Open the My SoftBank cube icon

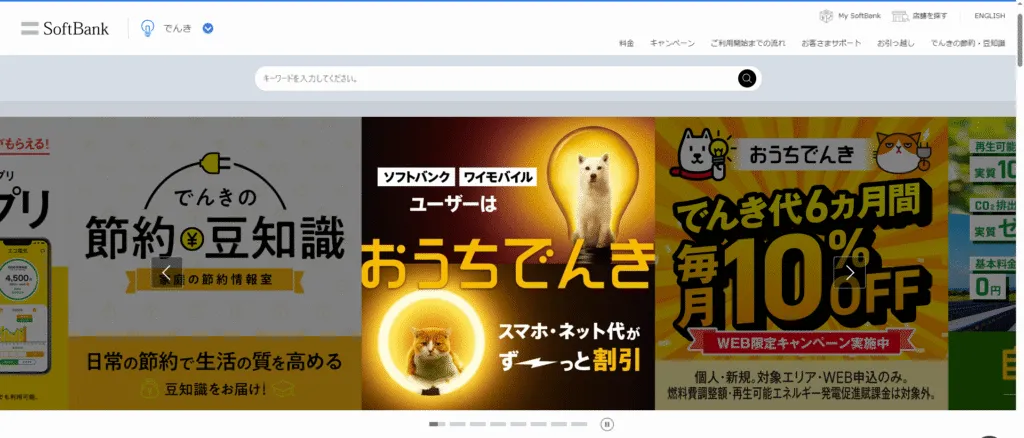(x=826, y=16)
